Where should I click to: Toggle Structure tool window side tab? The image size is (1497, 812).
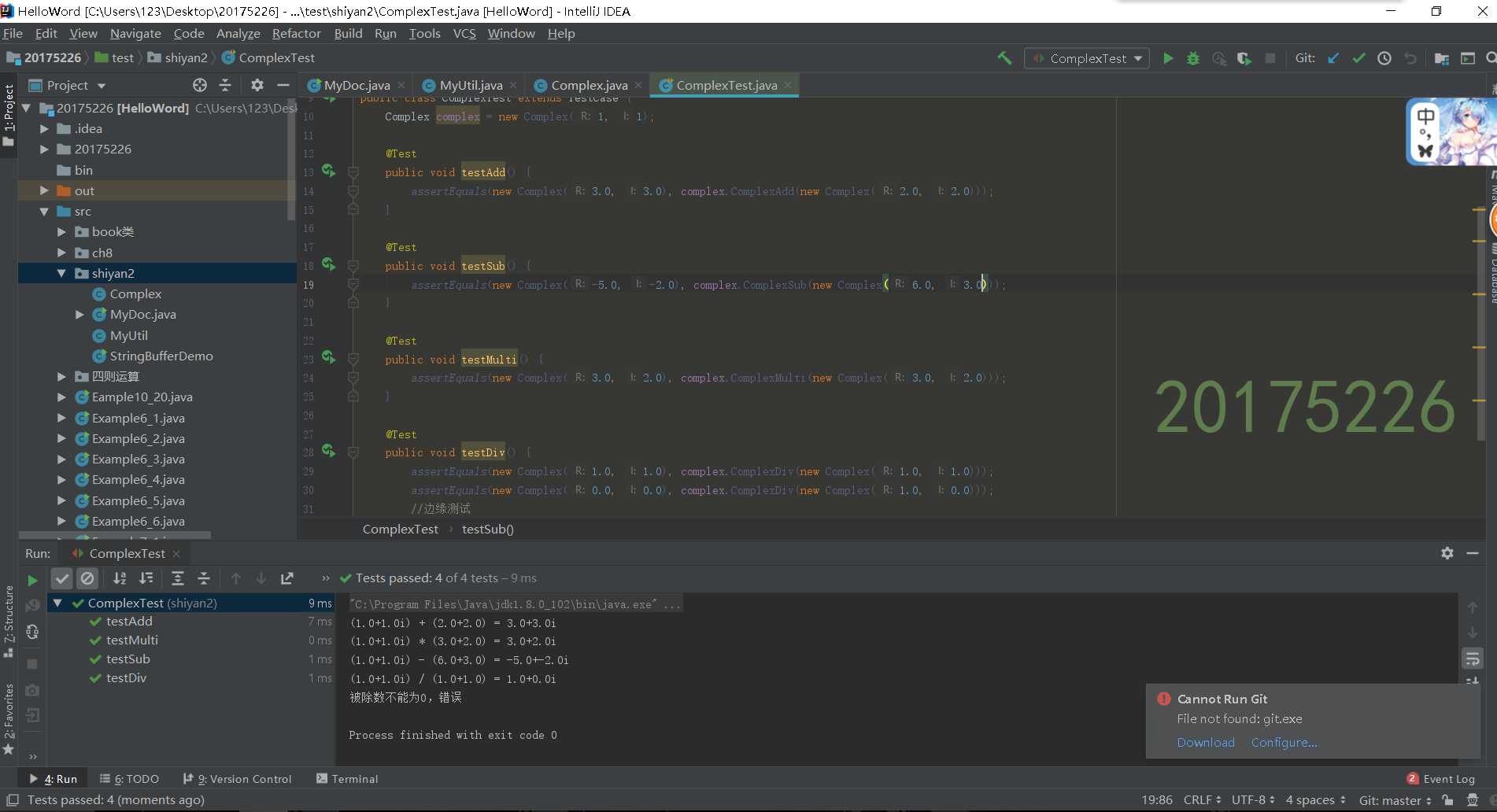click(9, 622)
